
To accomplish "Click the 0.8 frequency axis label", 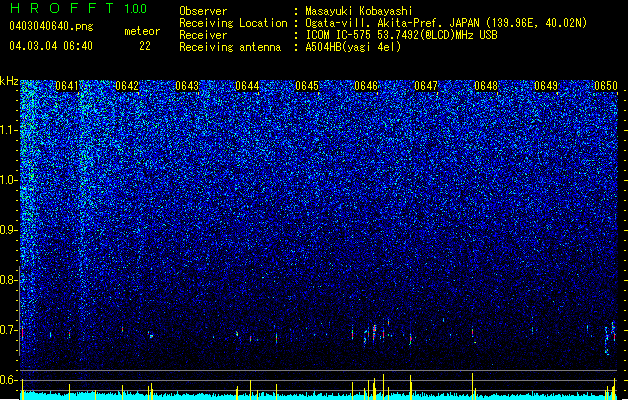I will point(9,280).
